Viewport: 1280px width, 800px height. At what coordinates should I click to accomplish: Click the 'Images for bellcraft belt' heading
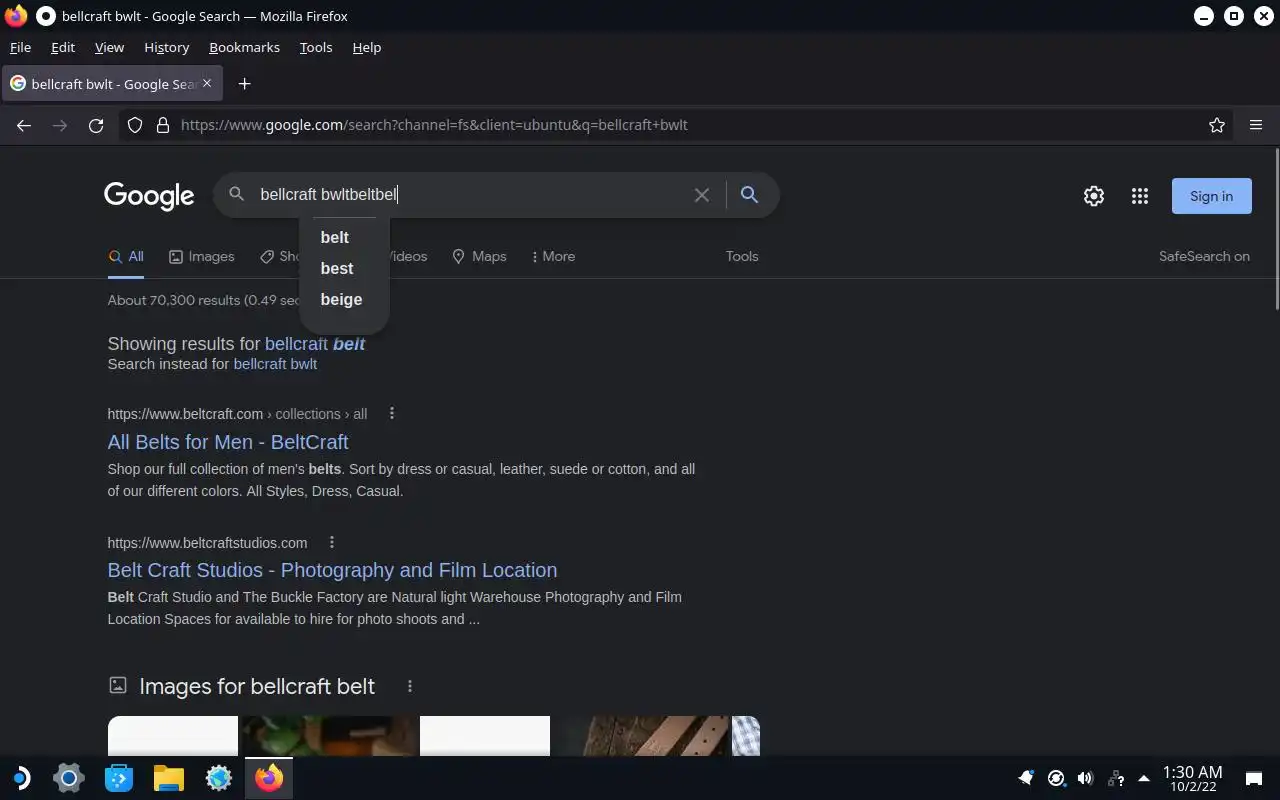tap(257, 687)
